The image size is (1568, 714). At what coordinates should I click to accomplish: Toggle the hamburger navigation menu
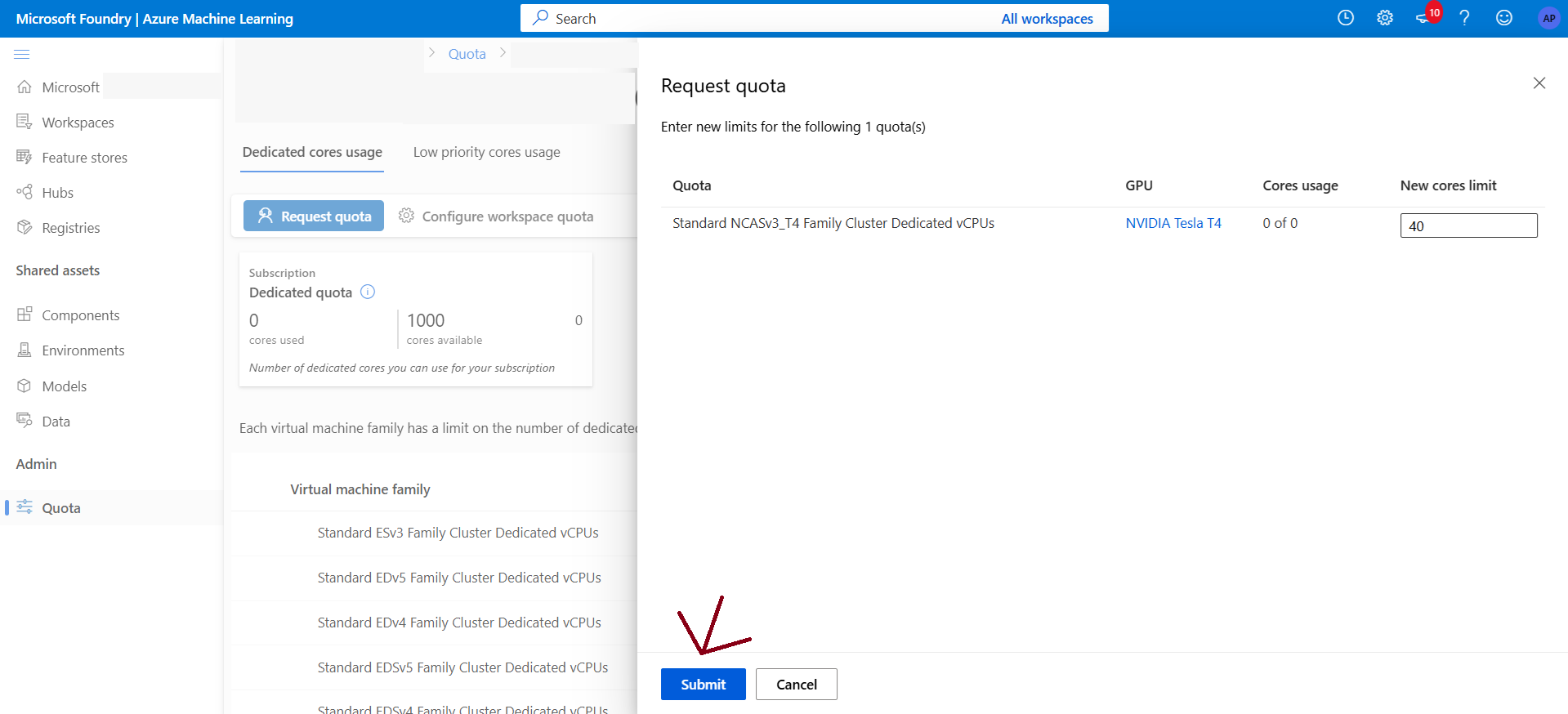22,54
